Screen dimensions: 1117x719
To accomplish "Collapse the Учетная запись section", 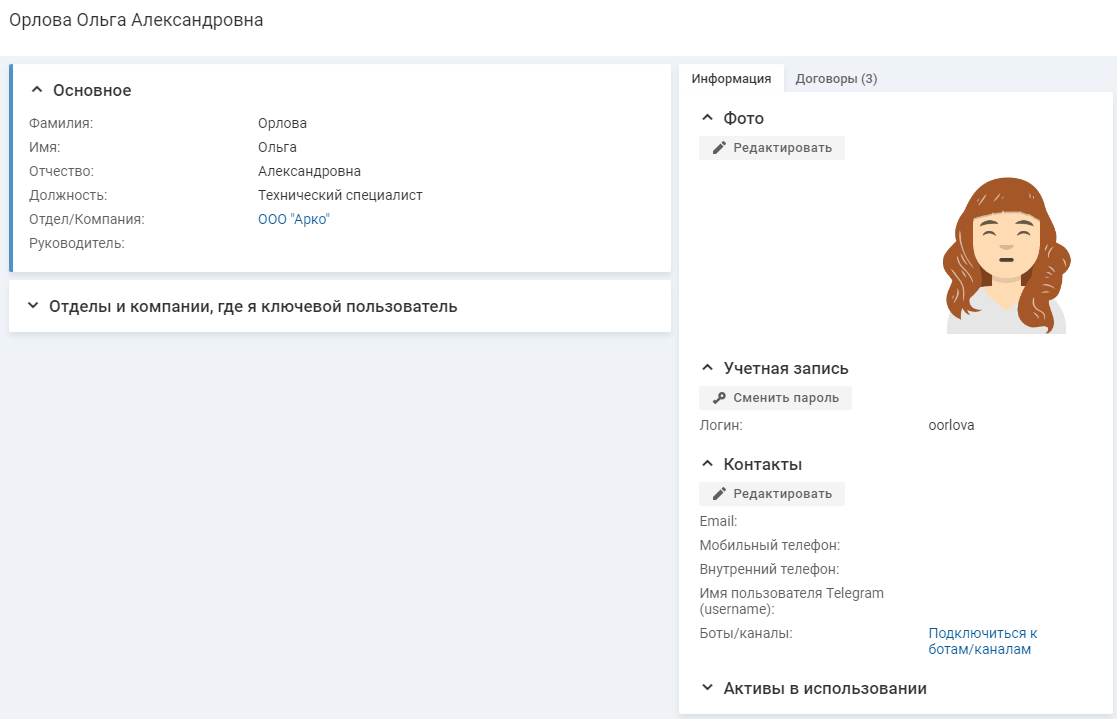I will [708, 368].
